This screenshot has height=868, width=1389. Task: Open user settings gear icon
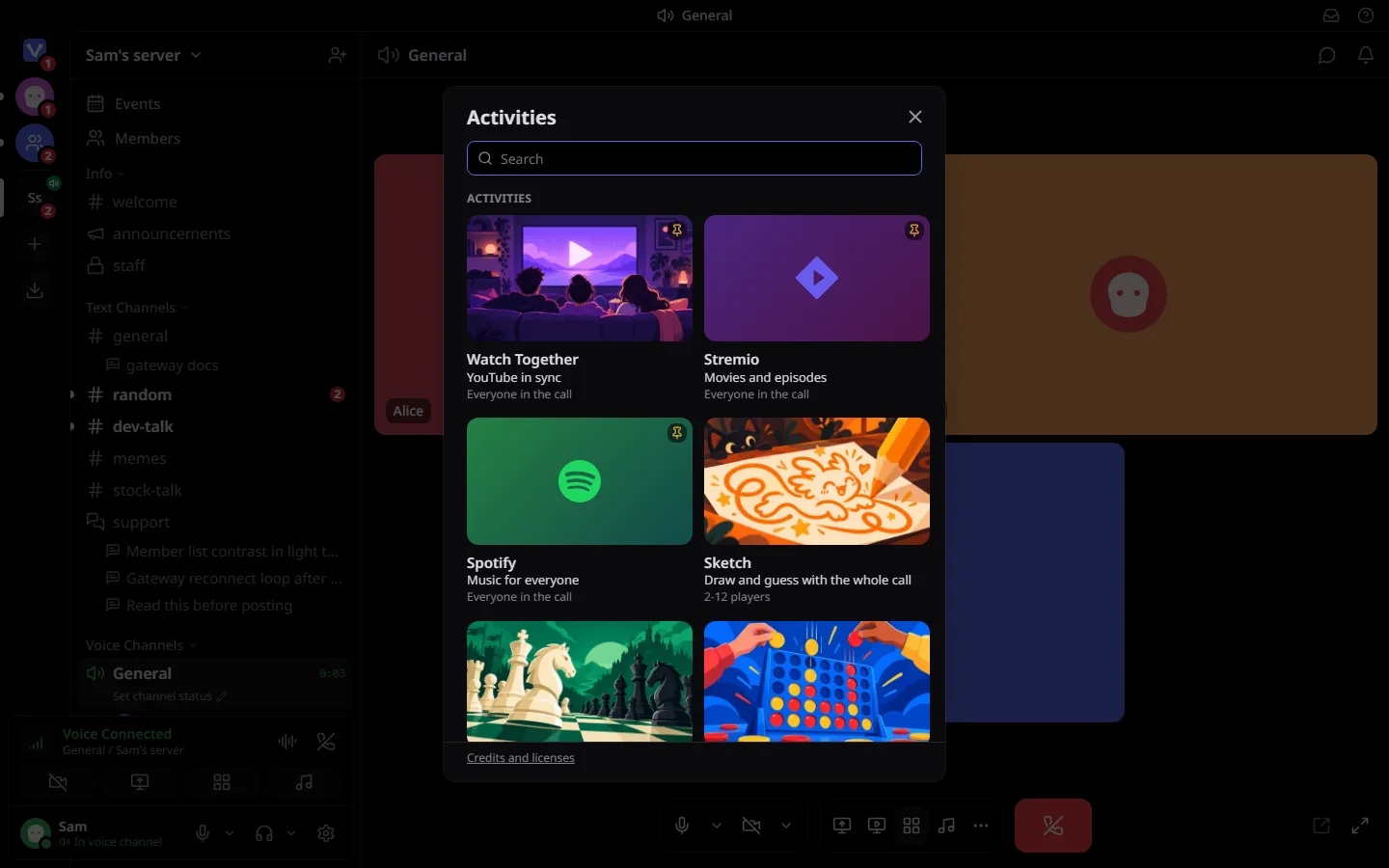[326, 833]
